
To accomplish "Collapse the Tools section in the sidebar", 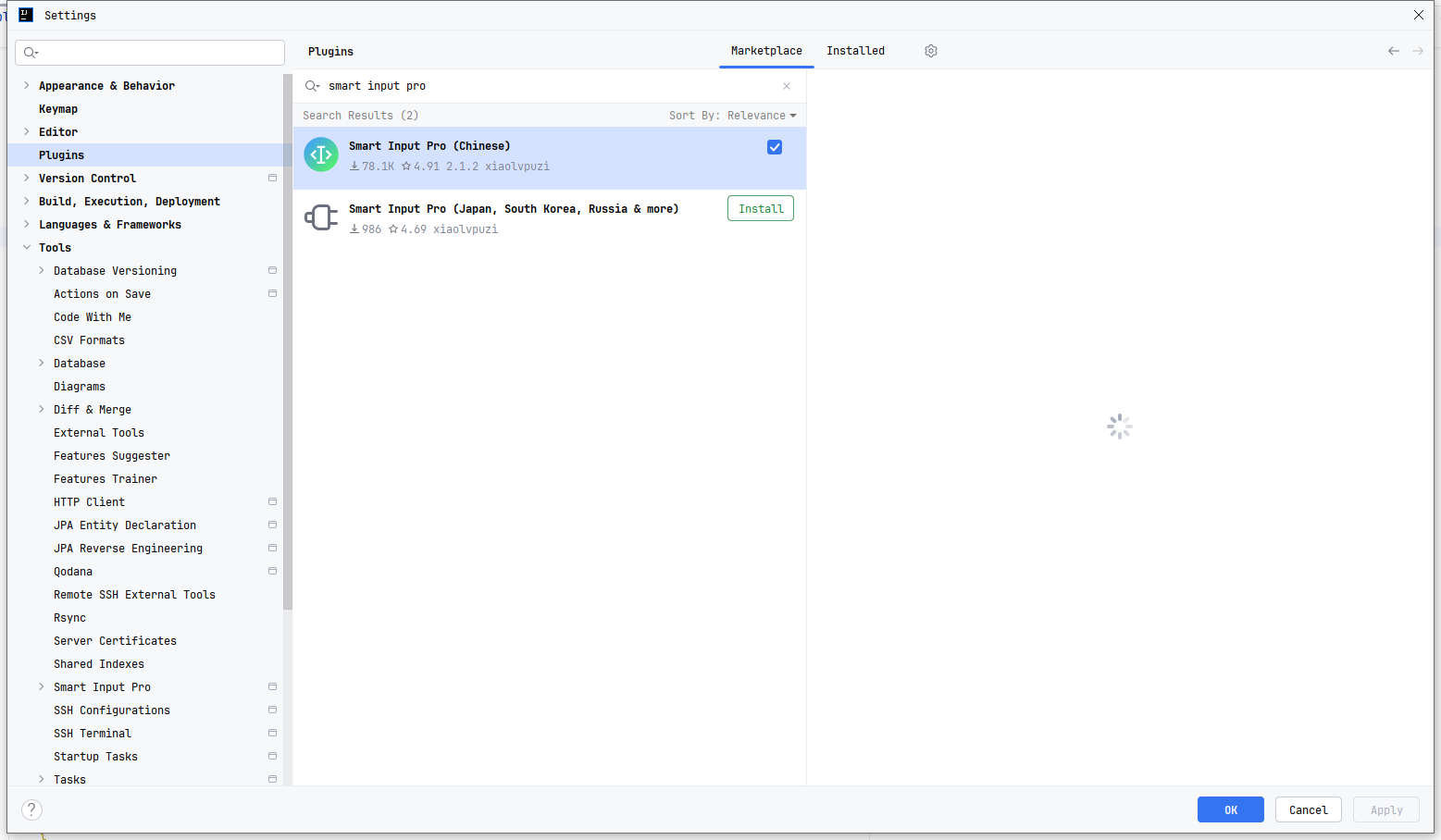I will tap(26, 247).
